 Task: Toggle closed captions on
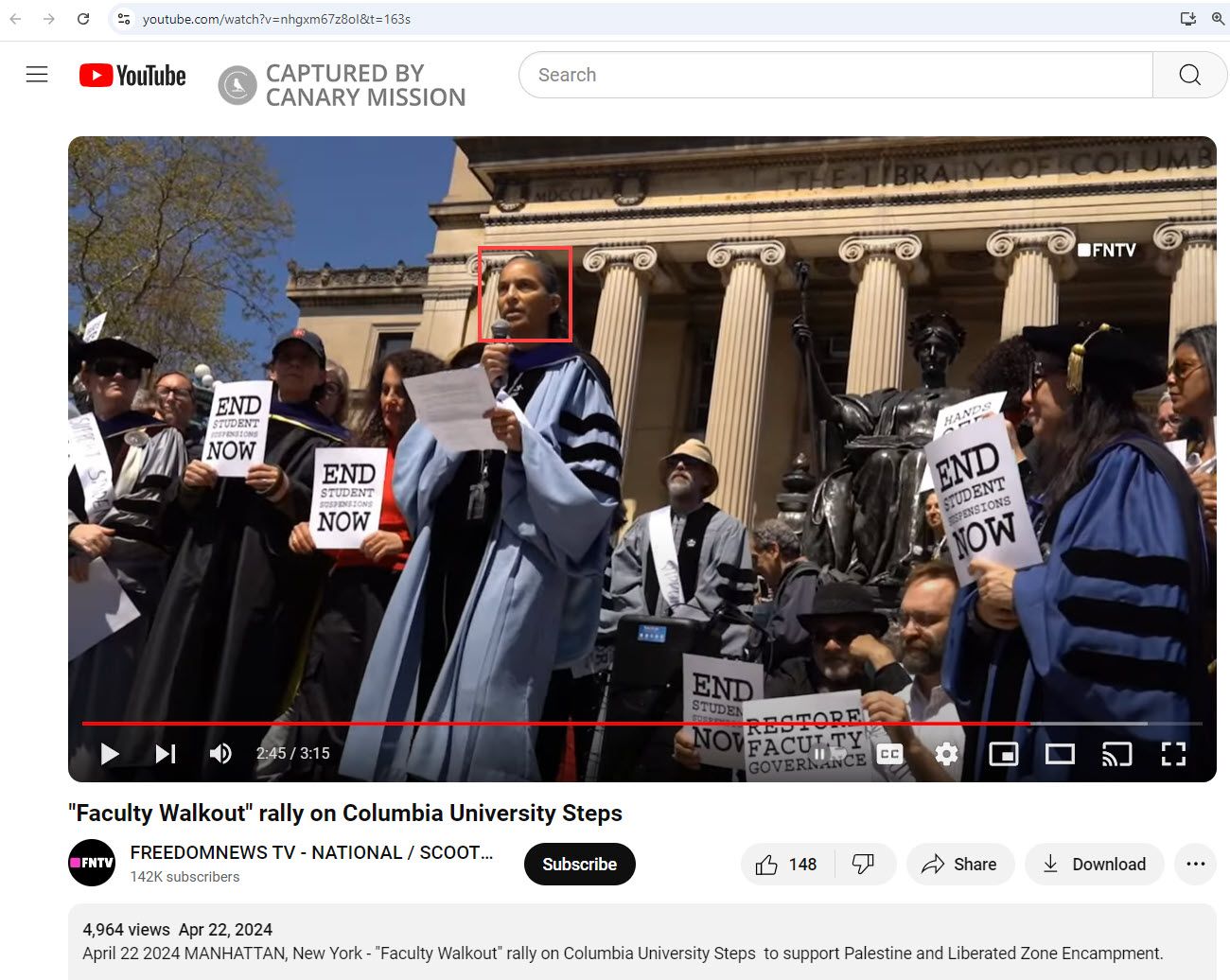[x=889, y=754]
